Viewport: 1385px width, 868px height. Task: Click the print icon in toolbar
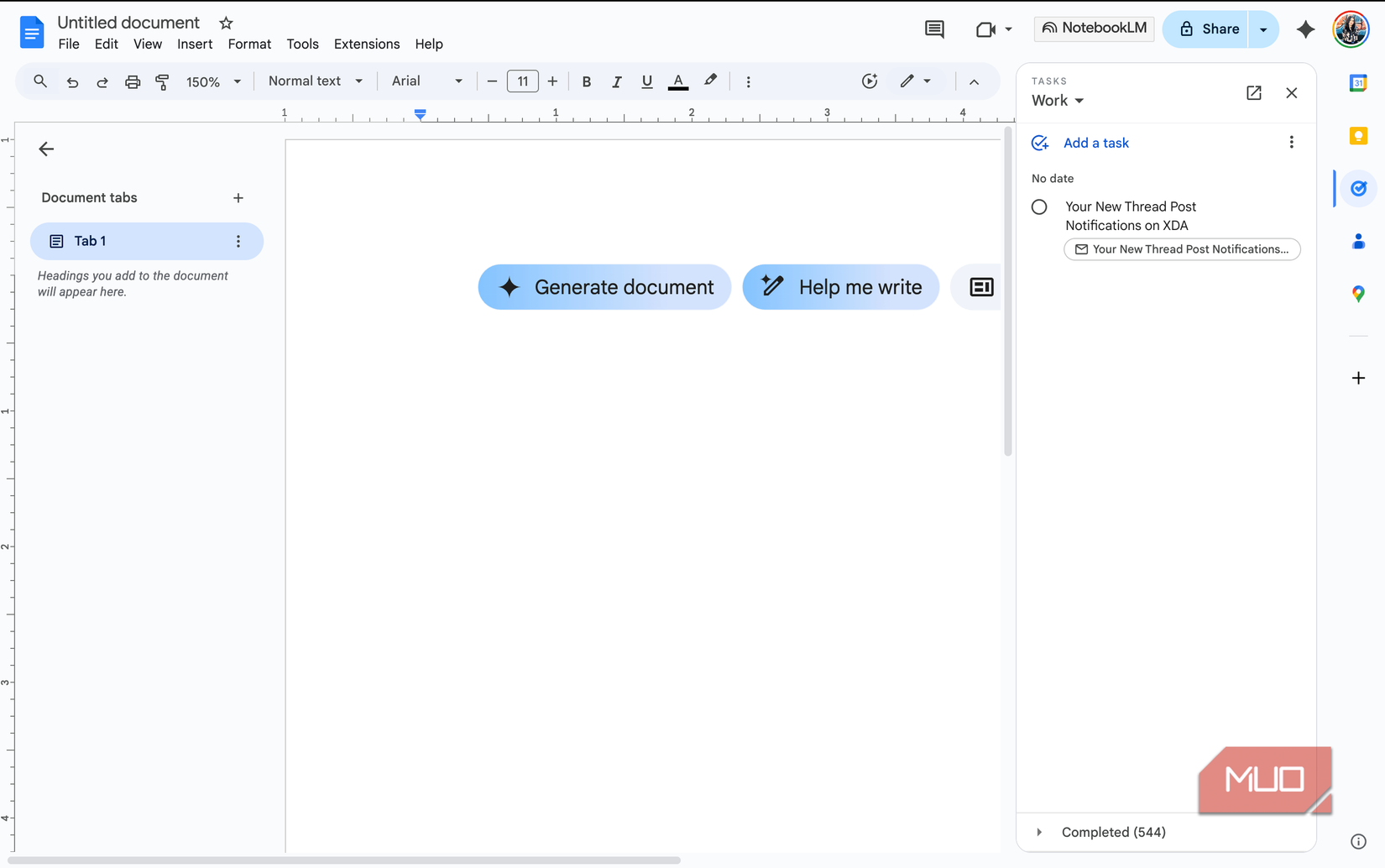click(x=132, y=81)
